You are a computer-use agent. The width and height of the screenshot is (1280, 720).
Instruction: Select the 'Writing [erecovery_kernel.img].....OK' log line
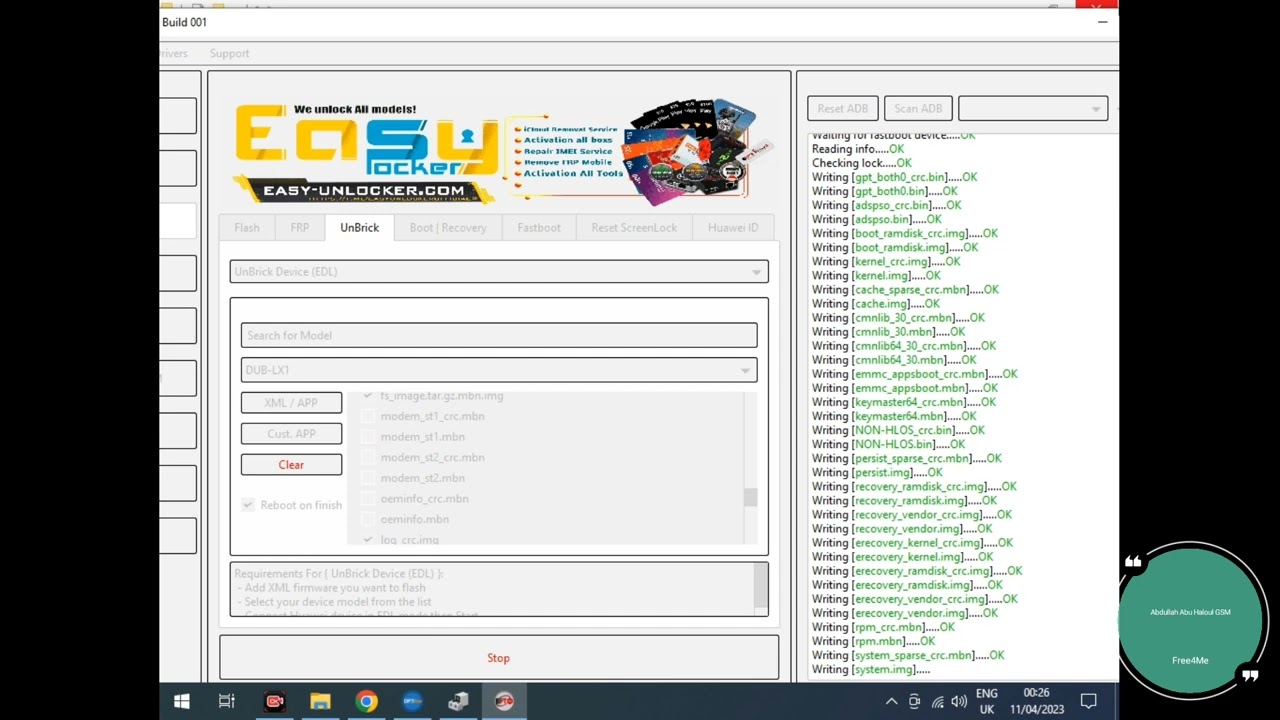(903, 556)
